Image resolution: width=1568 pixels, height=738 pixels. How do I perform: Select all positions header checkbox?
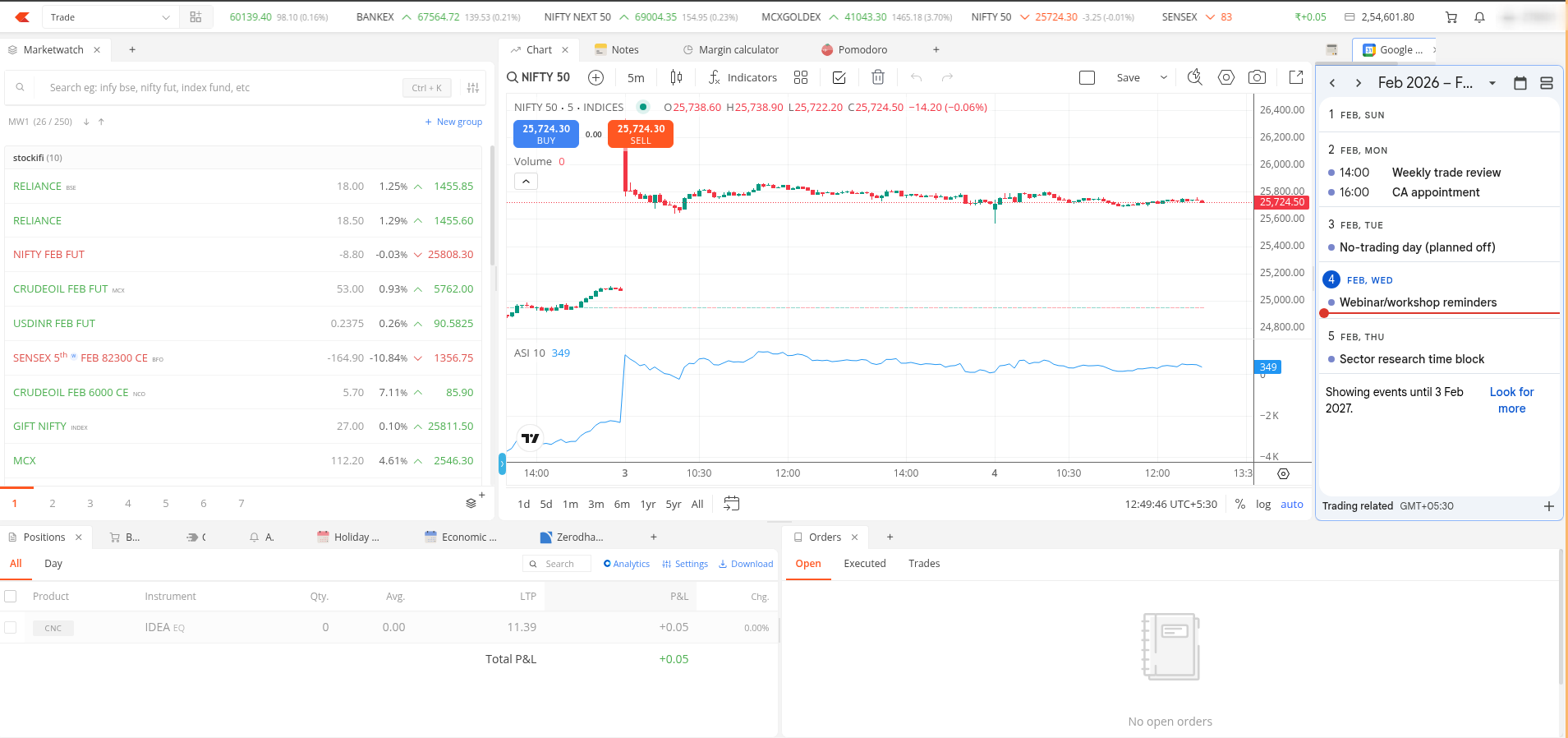tap(11, 597)
